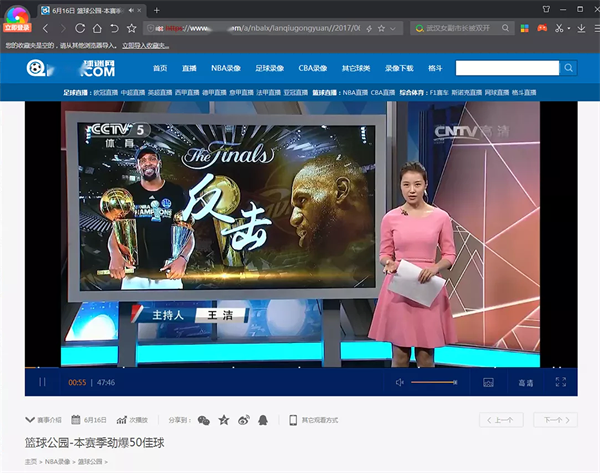
Task: Go back to the previous page
Action: coord(46,28)
